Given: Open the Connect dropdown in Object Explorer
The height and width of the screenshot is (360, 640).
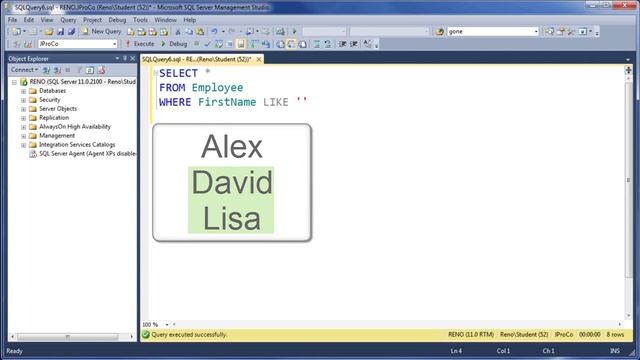Looking at the screenshot, I should pyautogui.click(x=24, y=70).
